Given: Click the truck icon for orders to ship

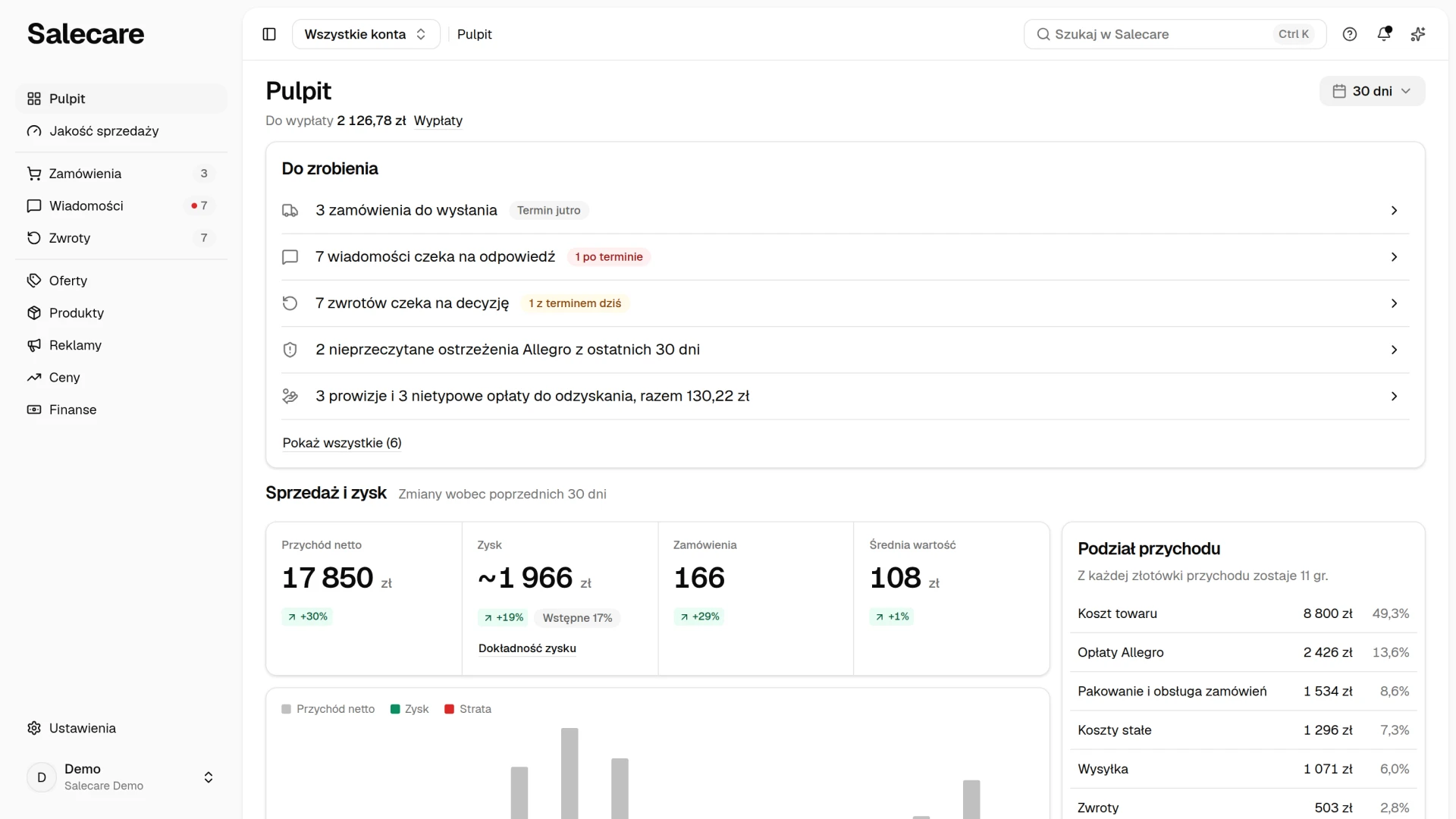Looking at the screenshot, I should point(290,211).
